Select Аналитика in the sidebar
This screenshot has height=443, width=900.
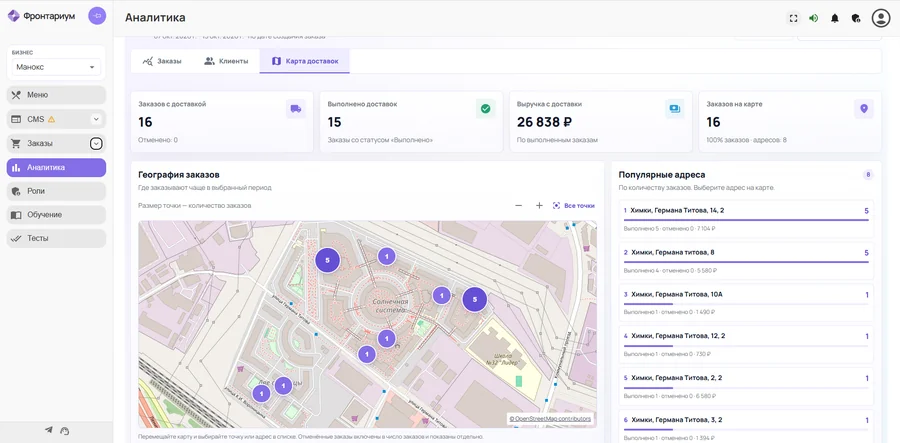point(56,168)
